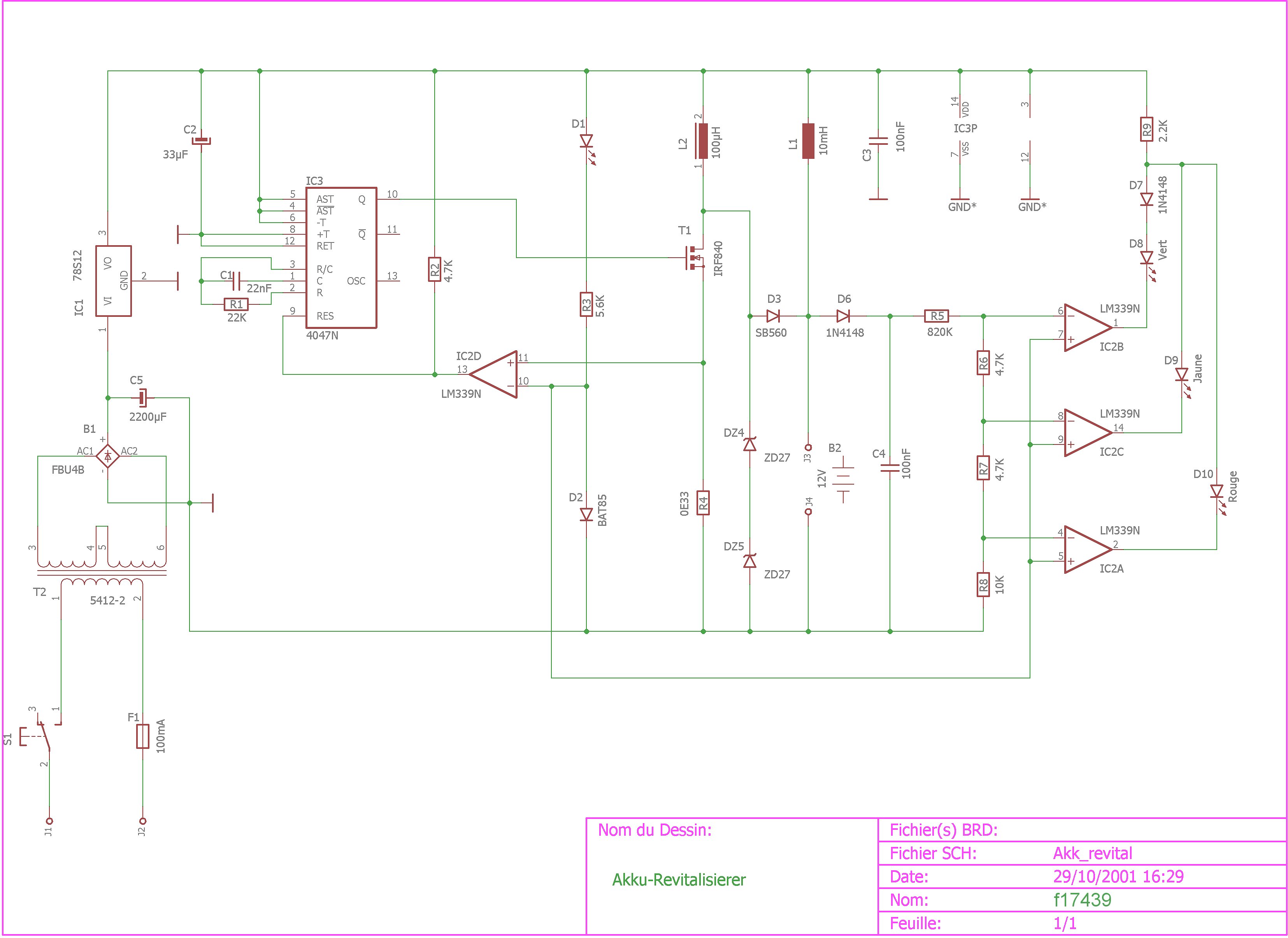Image resolution: width=1288 pixels, height=938 pixels.
Task: Select the D10 Rouge LED symbol
Action: pyautogui.click(x=1216, y=492)
